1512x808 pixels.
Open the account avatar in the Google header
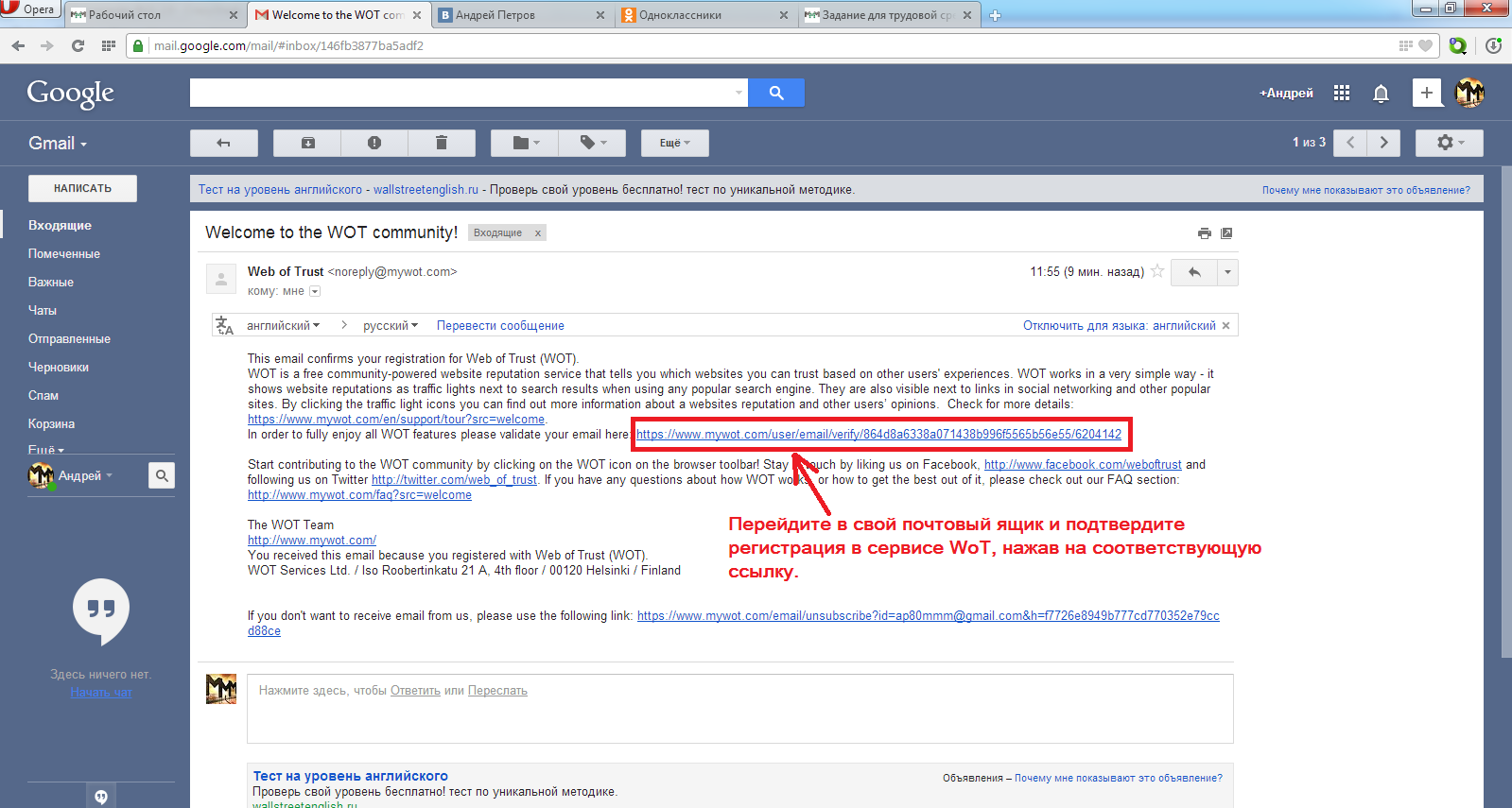pyautogui.click(x=1469, y=92)
